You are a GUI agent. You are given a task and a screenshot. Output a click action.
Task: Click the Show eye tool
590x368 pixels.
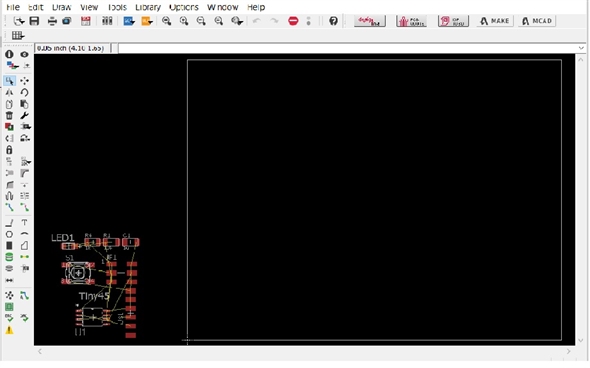click(24, 55)
